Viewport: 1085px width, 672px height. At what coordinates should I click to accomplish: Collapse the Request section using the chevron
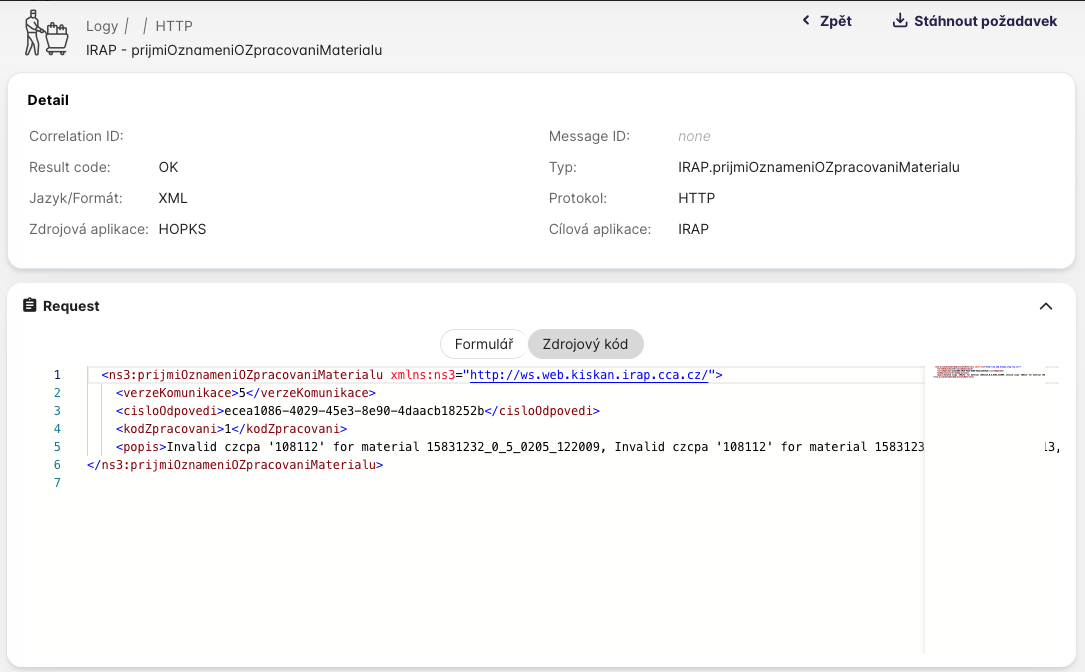(x=1046, y=306)
